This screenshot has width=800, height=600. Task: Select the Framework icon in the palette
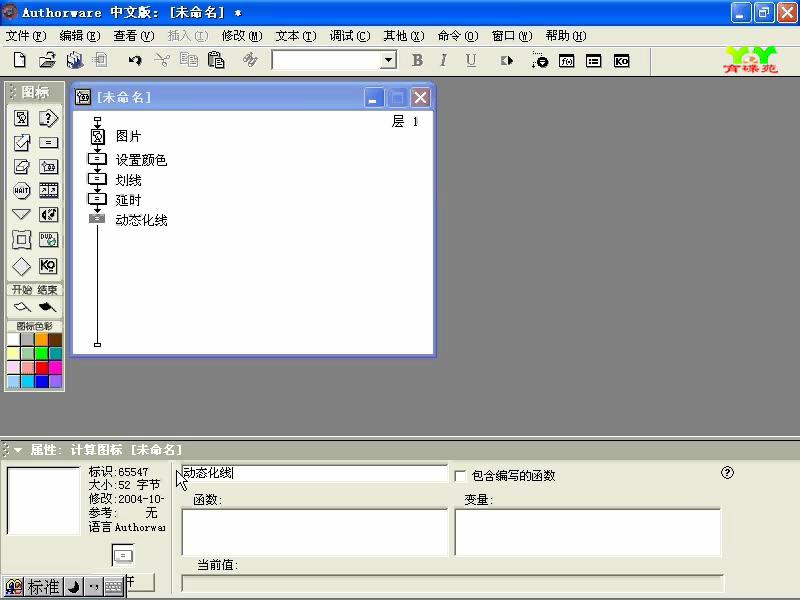coord(21,240)
